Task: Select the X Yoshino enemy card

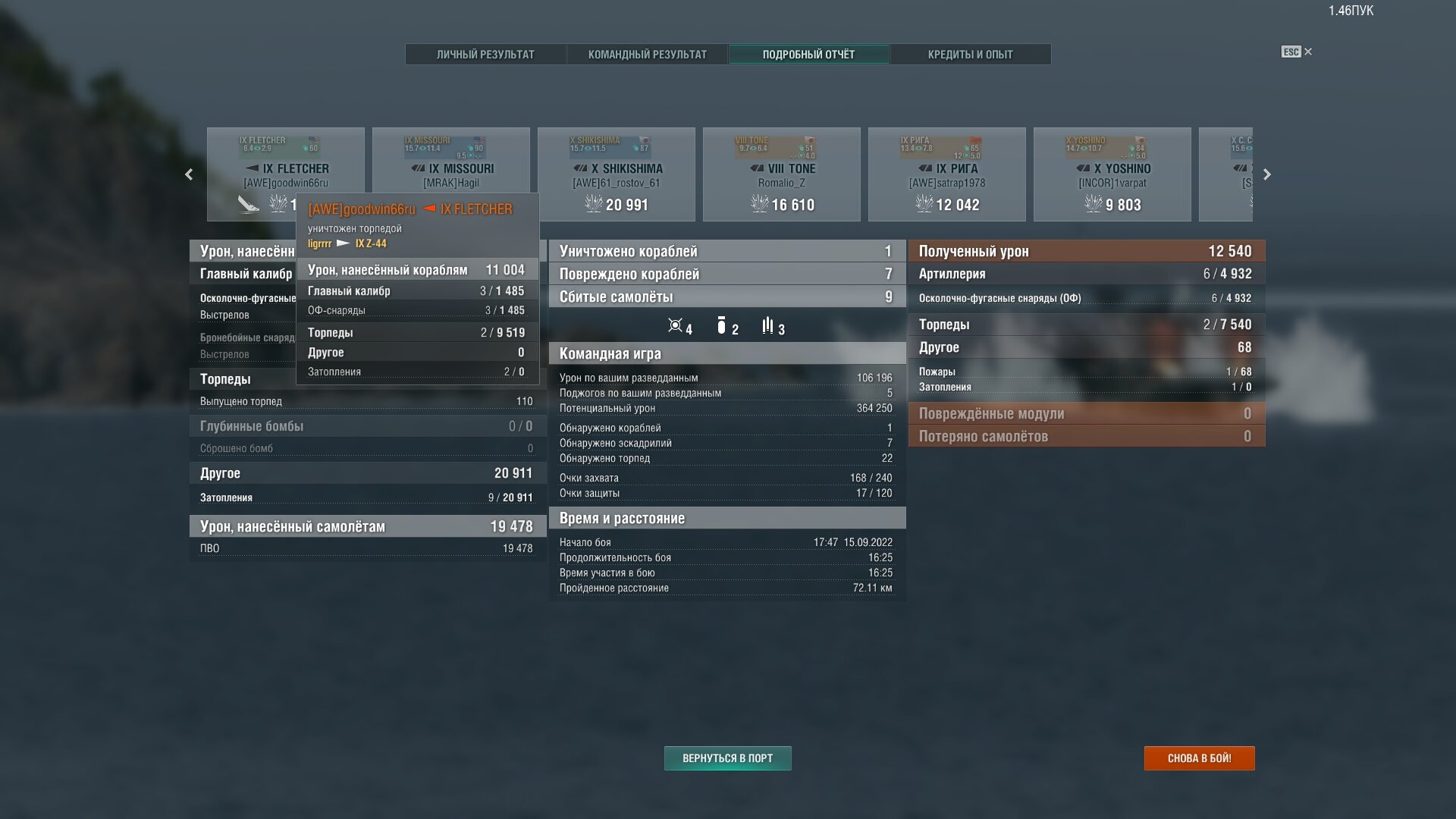Action: (1112, 174)
